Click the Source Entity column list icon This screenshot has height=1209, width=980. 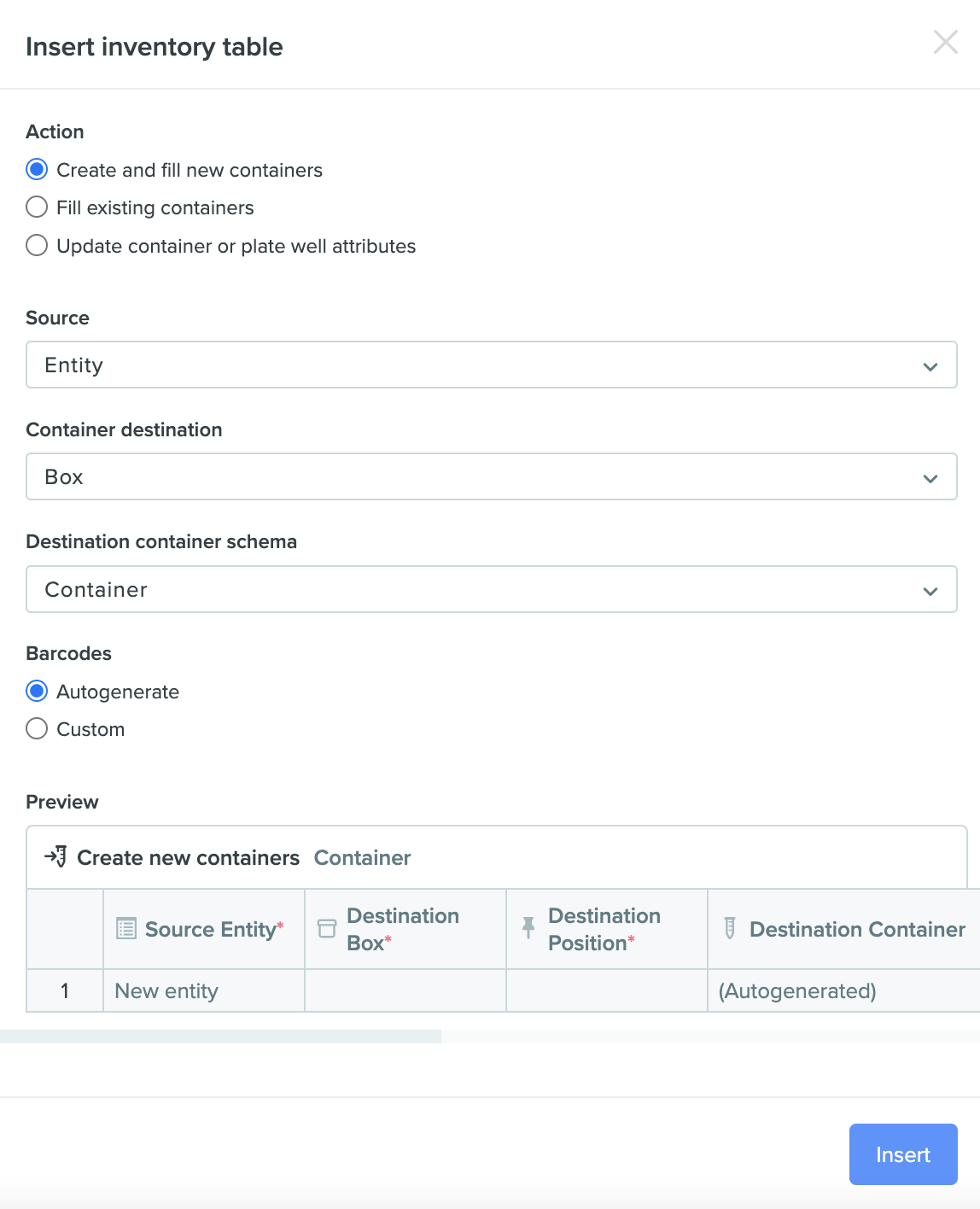click(x=126, y=929)
